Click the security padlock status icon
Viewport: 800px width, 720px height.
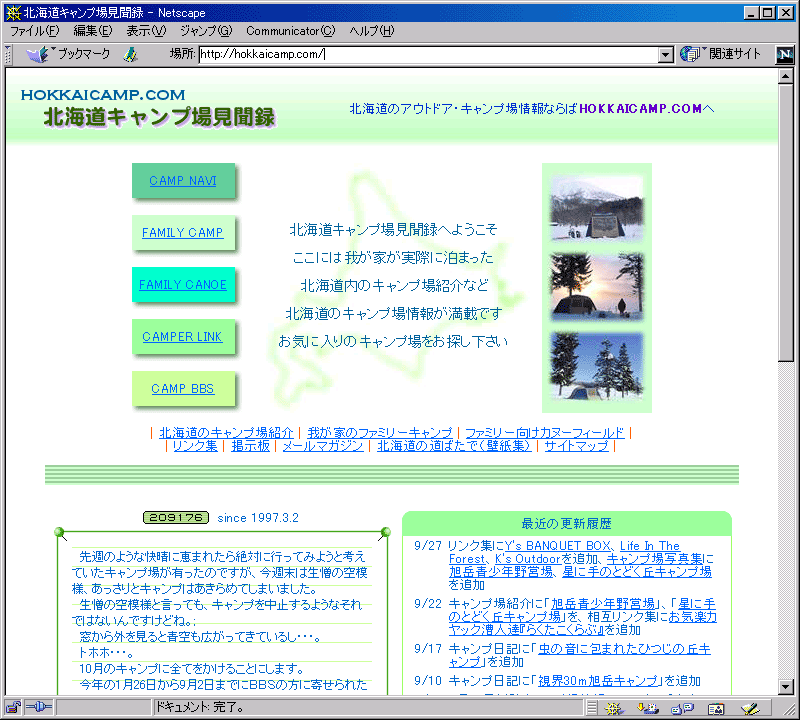[13, 707]
